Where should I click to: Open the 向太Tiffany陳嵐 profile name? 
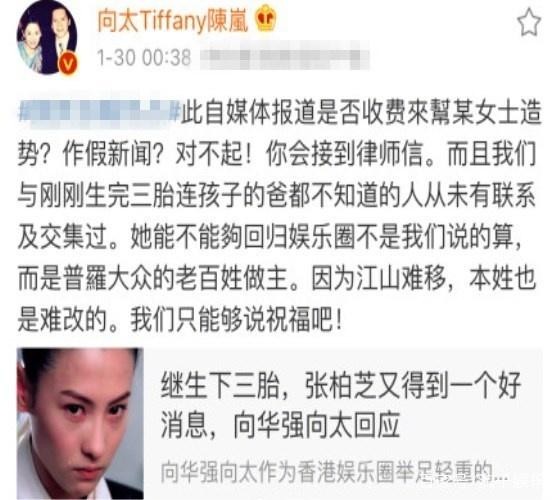click(173, 21)
